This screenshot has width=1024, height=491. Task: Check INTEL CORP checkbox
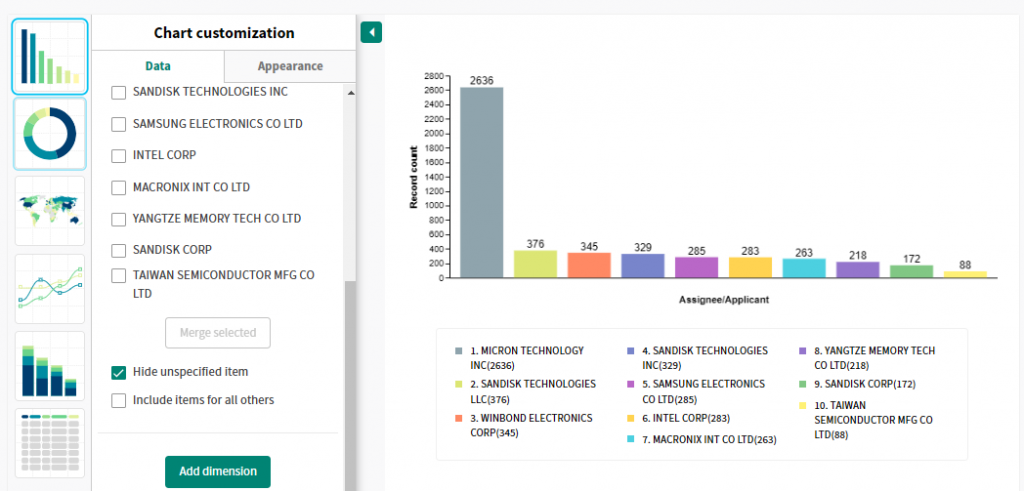tap(118, 156)
